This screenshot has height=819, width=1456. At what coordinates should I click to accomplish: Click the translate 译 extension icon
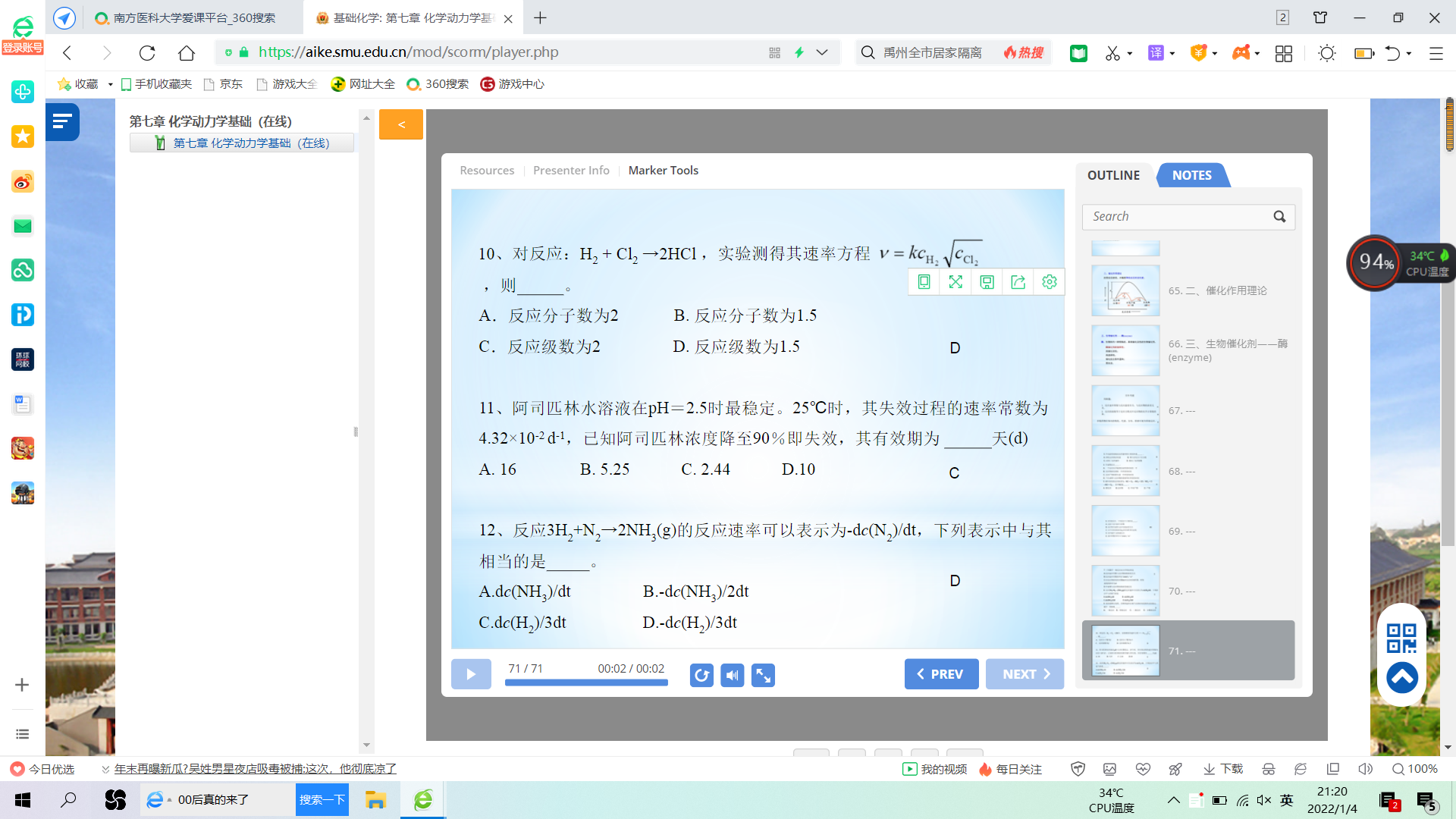pyautogui.click(x=1156, y=52)
